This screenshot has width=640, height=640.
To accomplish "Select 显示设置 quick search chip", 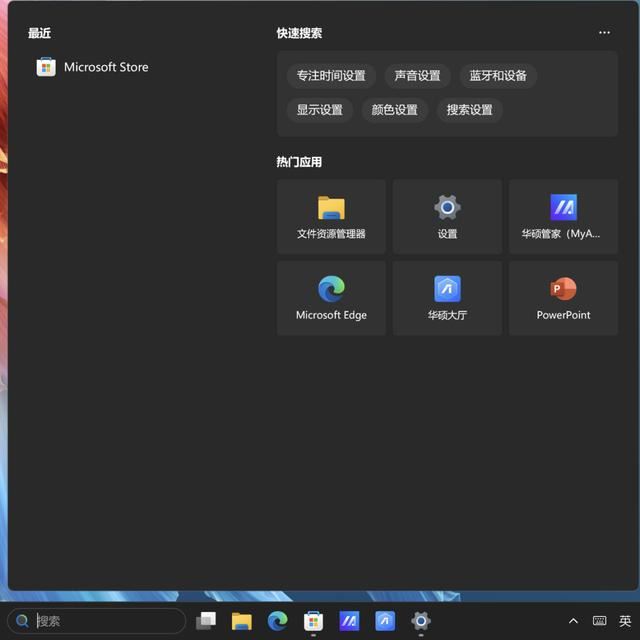I will [x=319, y=110].
